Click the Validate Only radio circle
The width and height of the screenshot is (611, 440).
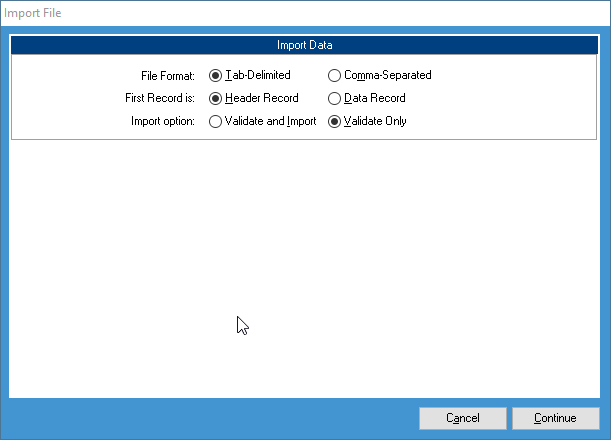pos(335,121)
